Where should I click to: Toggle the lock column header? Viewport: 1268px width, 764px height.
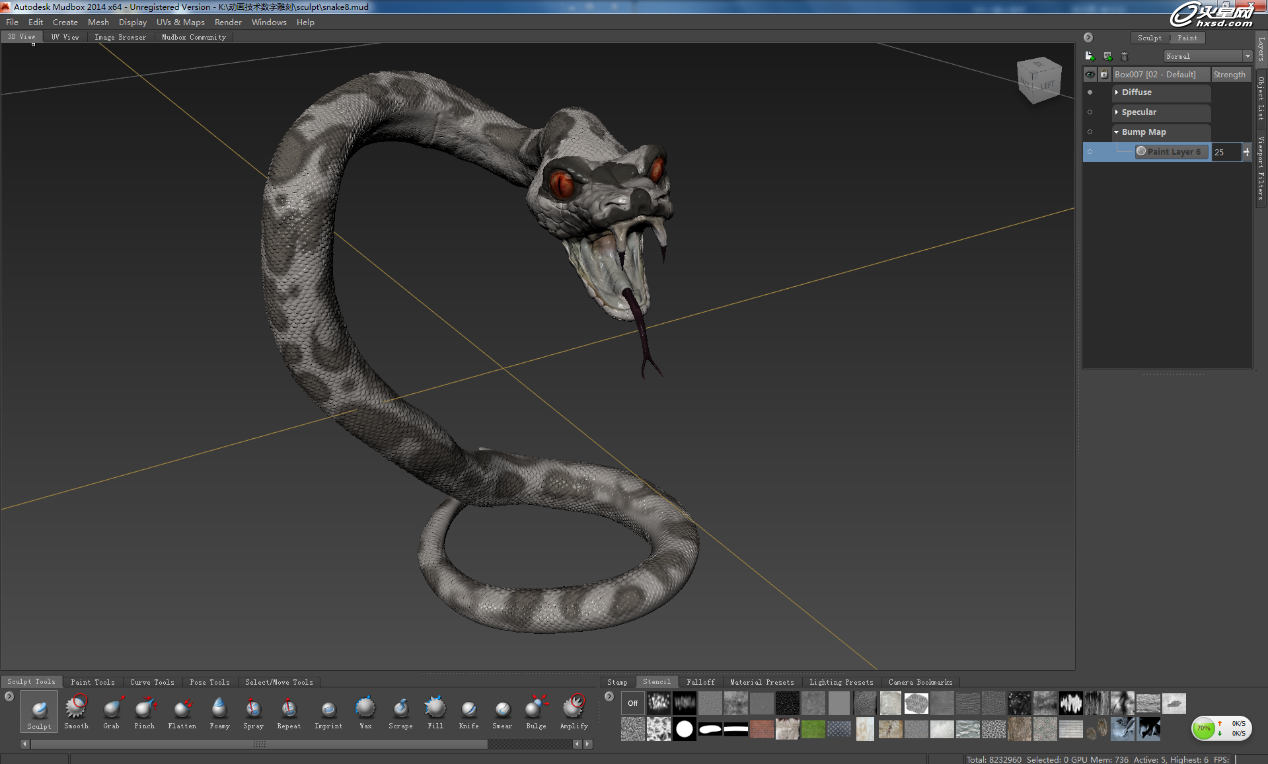[1104, 74]
